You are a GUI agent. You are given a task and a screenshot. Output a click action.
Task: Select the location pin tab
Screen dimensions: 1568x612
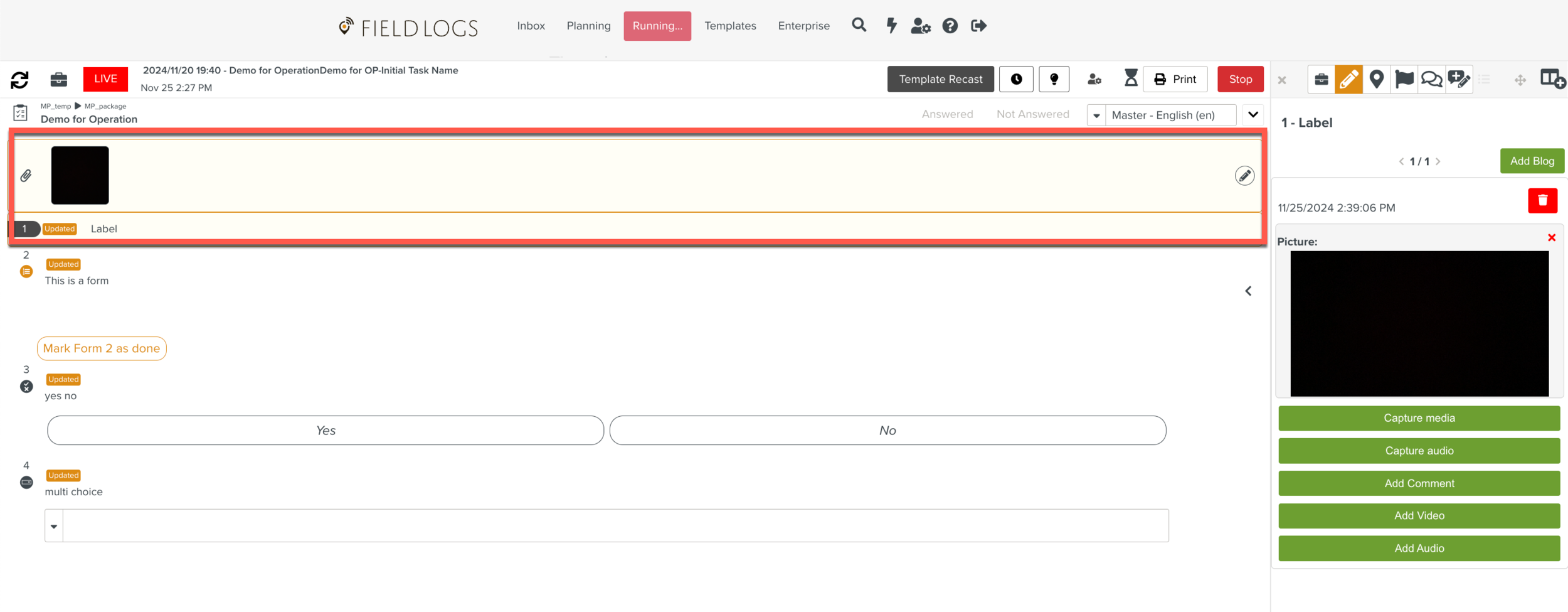coord(1376,79)
